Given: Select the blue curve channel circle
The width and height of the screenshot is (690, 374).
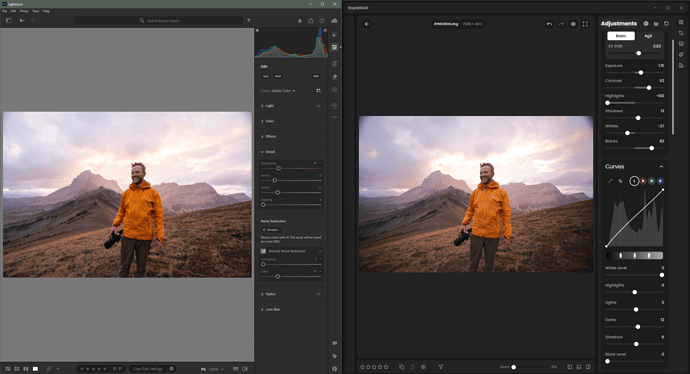Looking at the screenshot, I should pyautogui.click(x=660, y=181).
